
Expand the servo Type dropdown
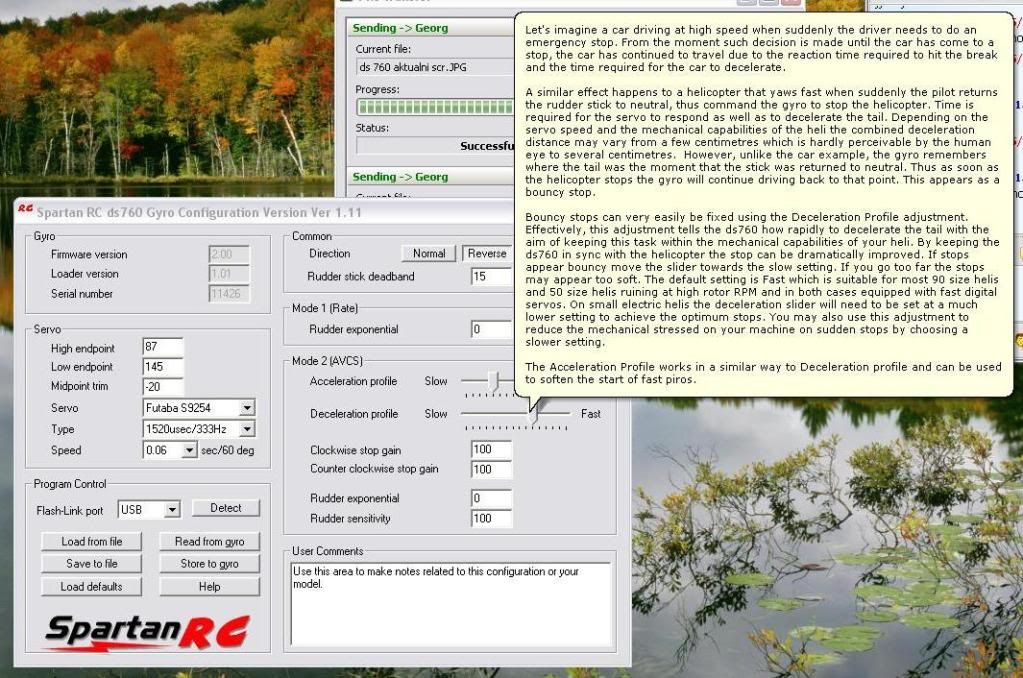pos(247,429)
